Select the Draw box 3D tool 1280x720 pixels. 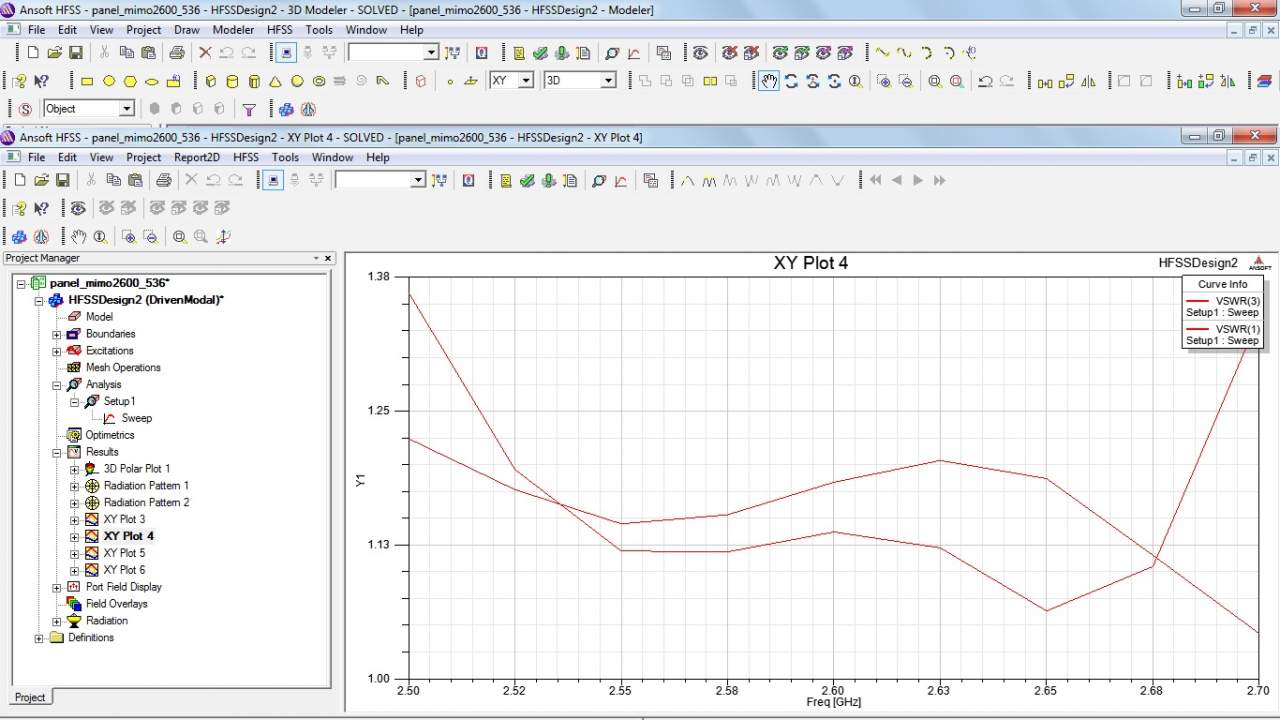pyautogui.click(x=211, y=81)
